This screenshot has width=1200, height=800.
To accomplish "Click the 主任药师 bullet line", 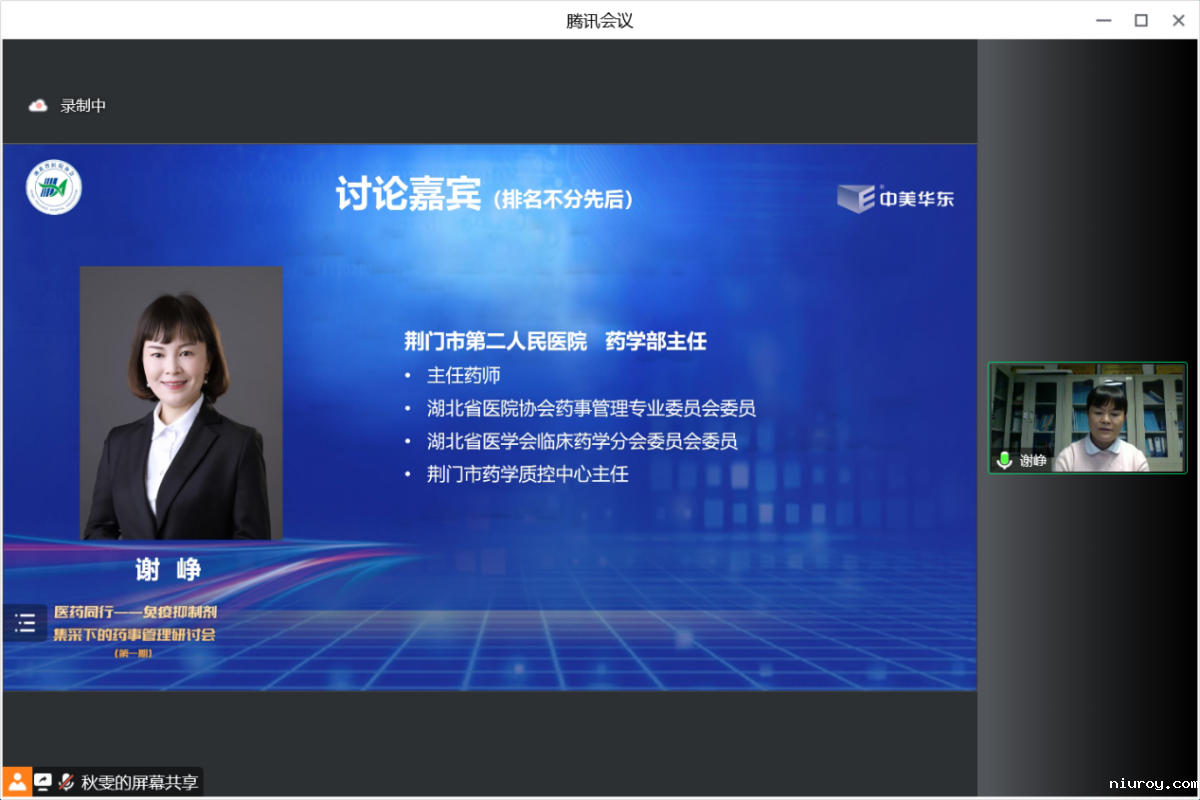I will click(463, 375).
